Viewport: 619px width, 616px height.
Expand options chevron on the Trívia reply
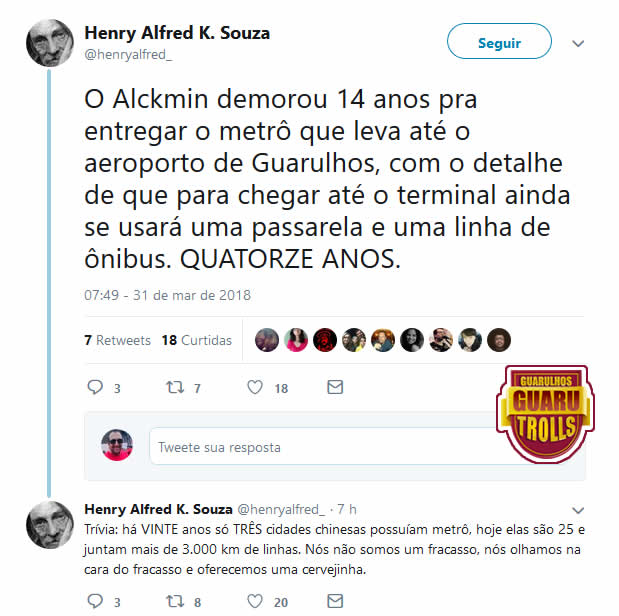pyautogui.click(x=578, y=510)
